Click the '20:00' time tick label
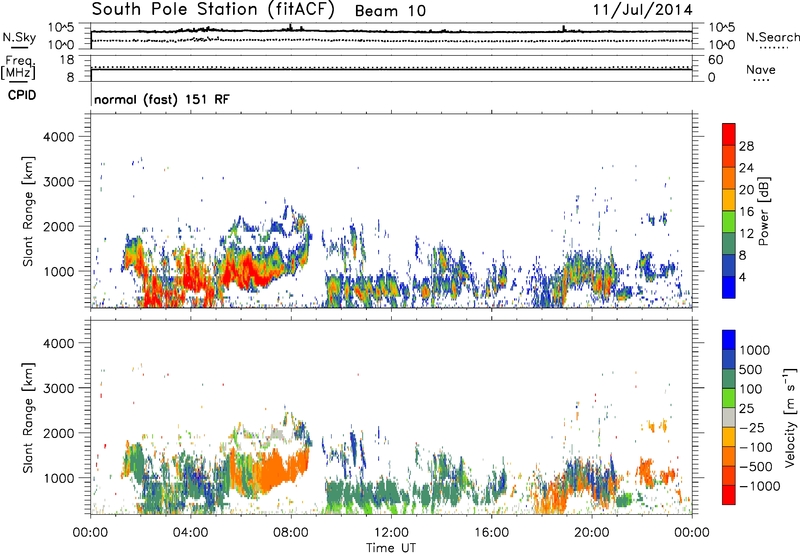 591,533
